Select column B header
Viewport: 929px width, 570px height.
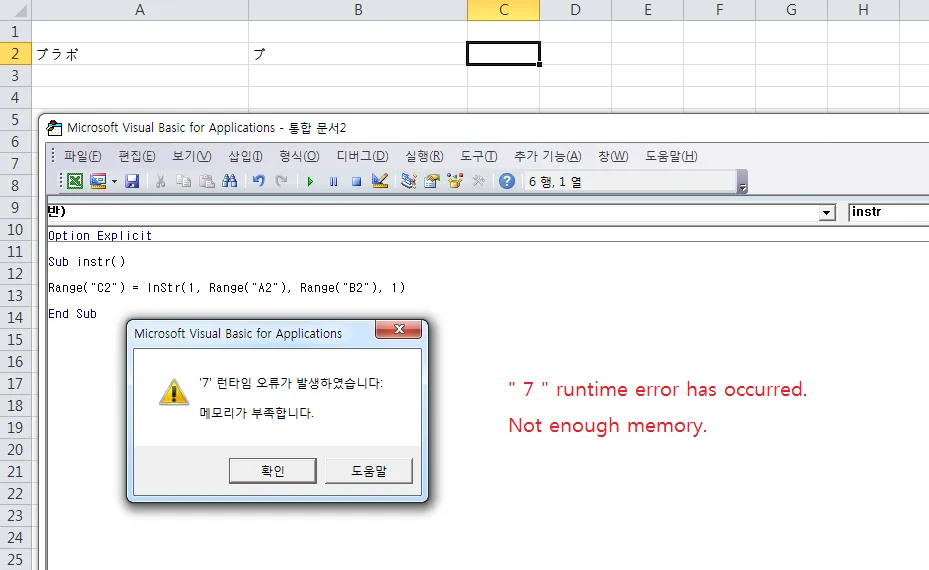(358, 10)
